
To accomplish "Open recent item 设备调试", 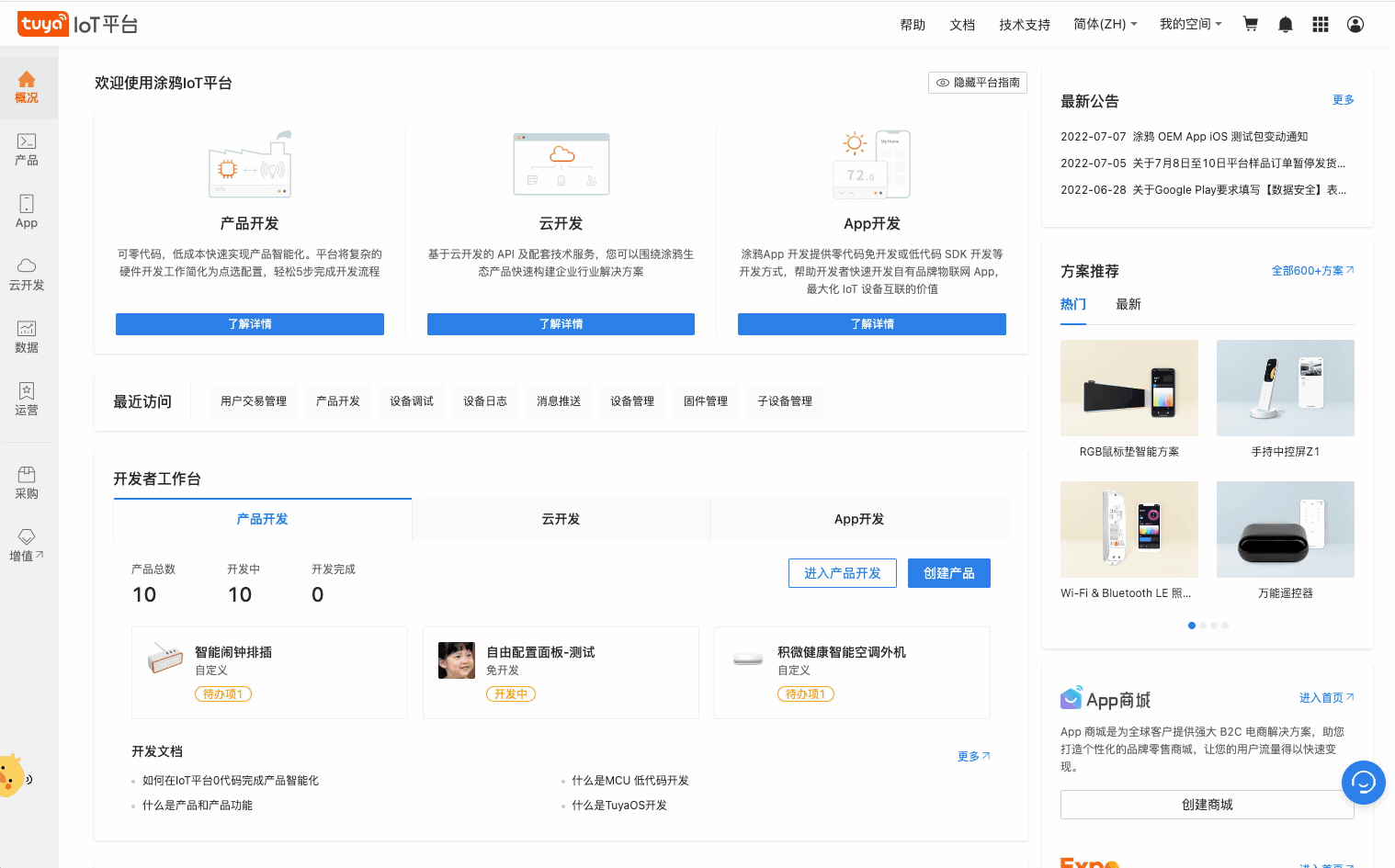I will tap(412, 401).
